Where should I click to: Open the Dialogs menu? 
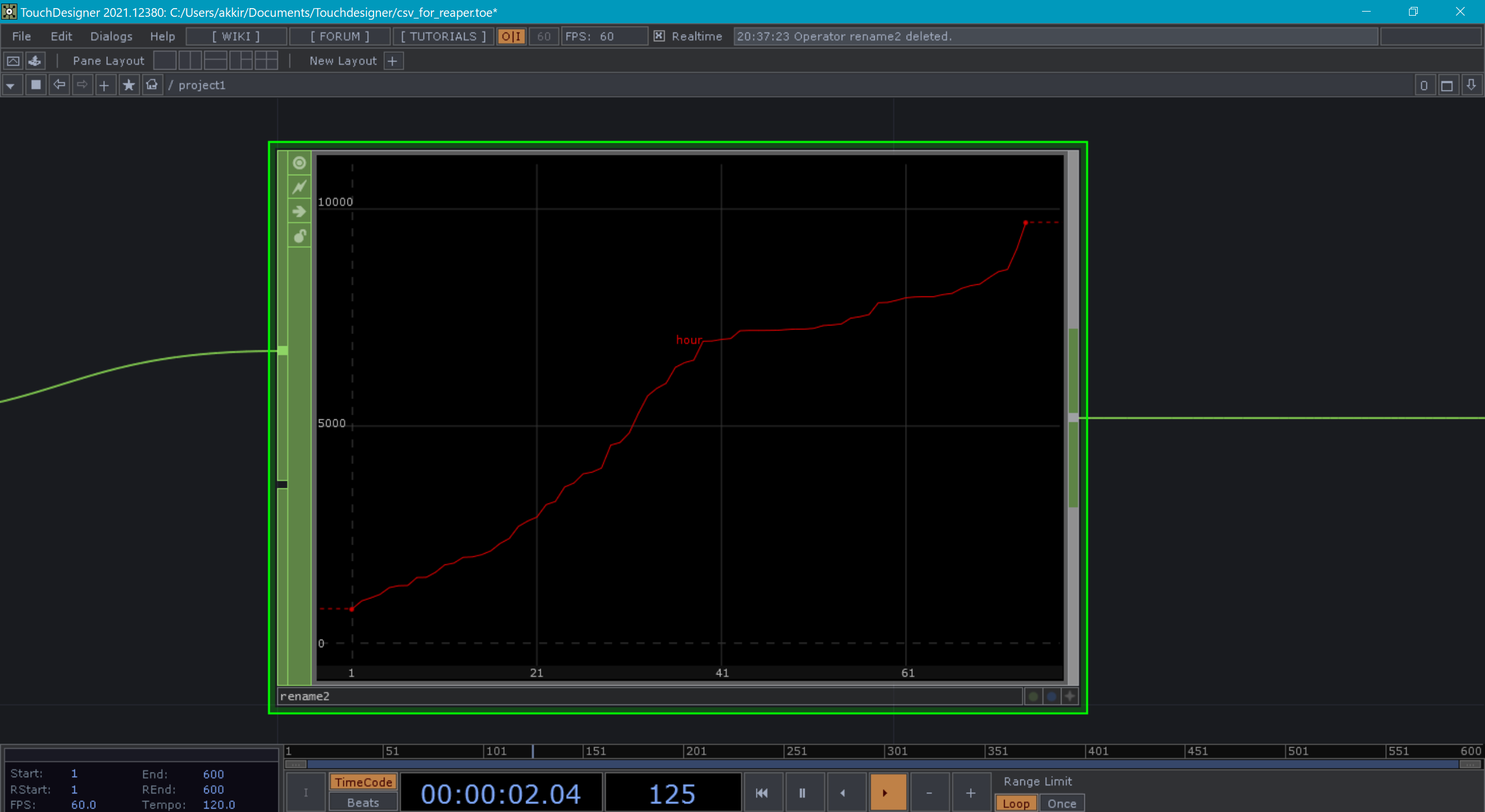point(111,36)
